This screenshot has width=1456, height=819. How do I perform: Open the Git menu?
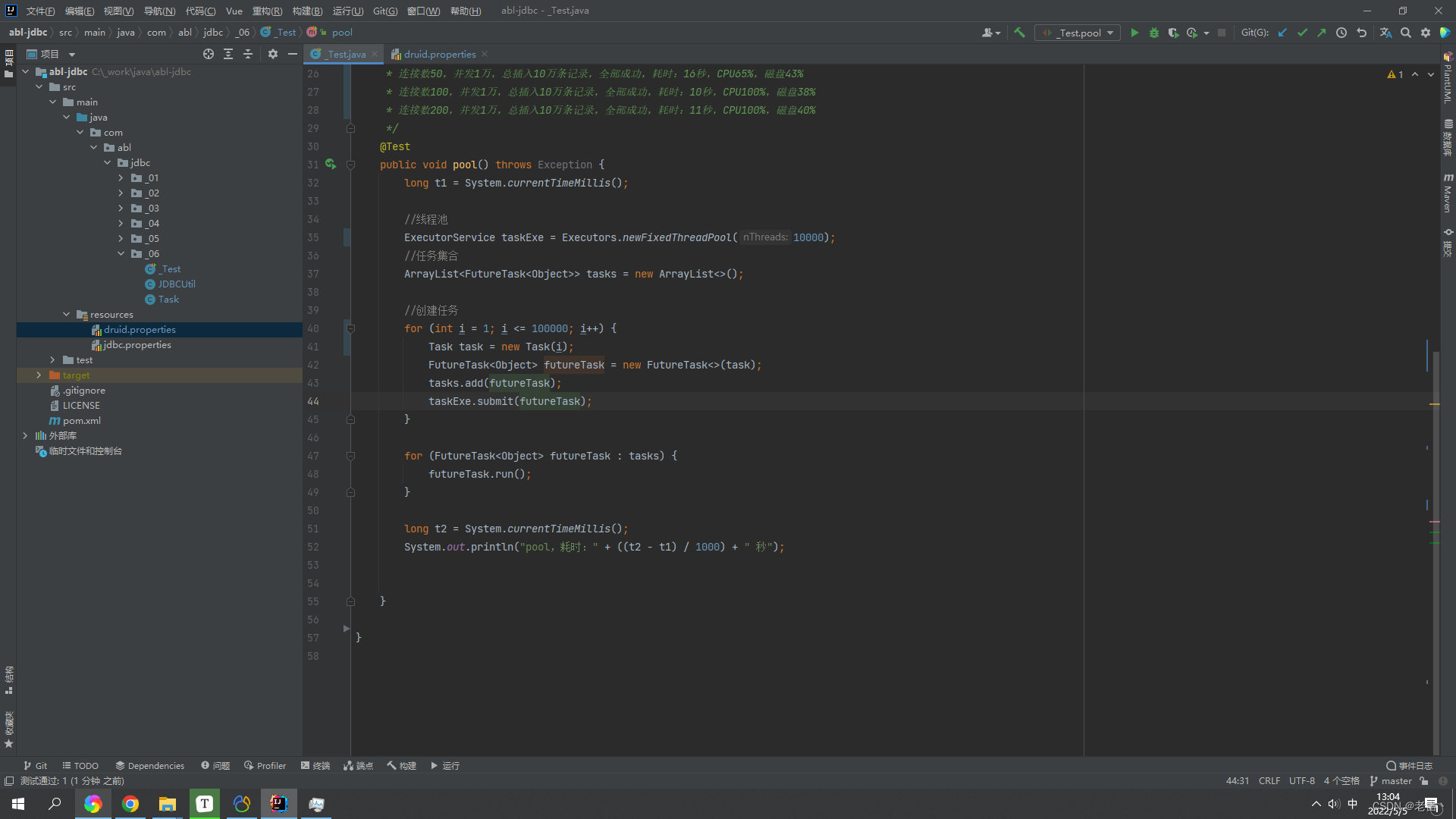385,11
